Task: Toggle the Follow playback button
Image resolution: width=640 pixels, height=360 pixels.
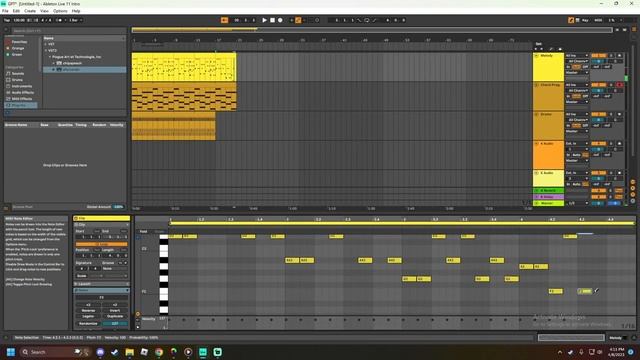Action: pyautogui.click(x=224, y=20)
